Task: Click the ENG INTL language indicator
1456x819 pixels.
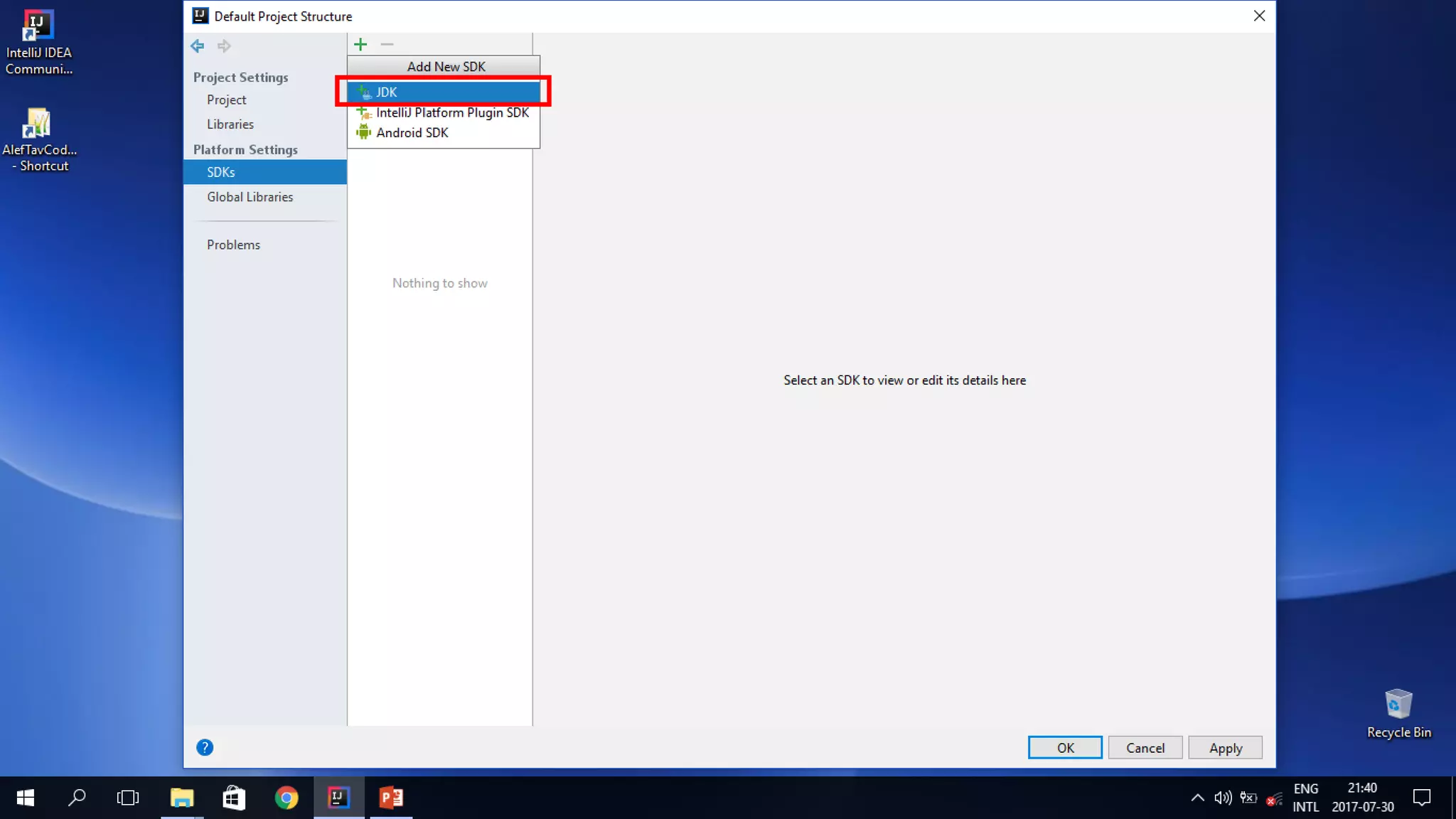Action: [x=1306, y=798]
